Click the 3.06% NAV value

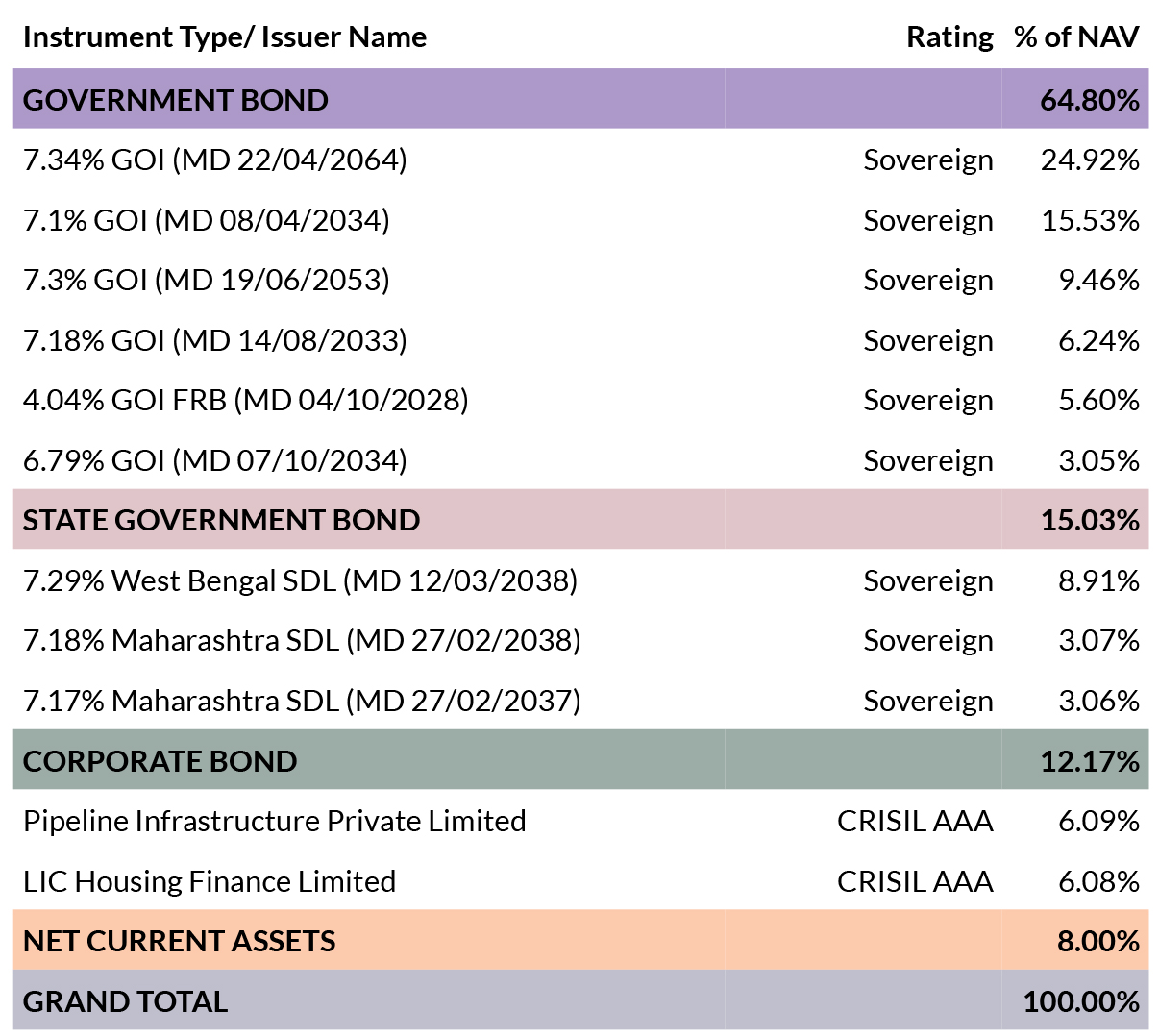(1098, 701)
